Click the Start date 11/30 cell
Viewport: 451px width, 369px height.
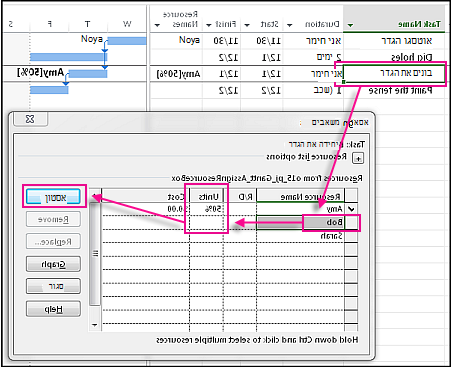pyautogui.click(x=262, y=41)
